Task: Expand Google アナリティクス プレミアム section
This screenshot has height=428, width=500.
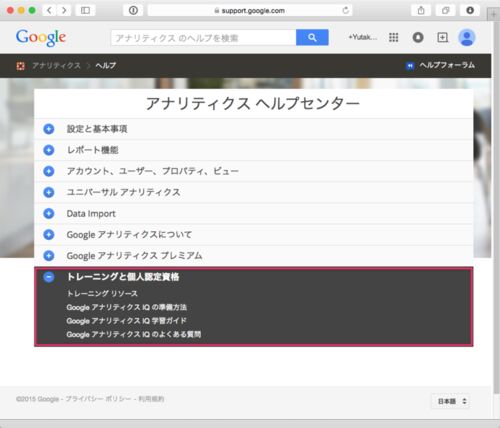Action: (253, 256)
